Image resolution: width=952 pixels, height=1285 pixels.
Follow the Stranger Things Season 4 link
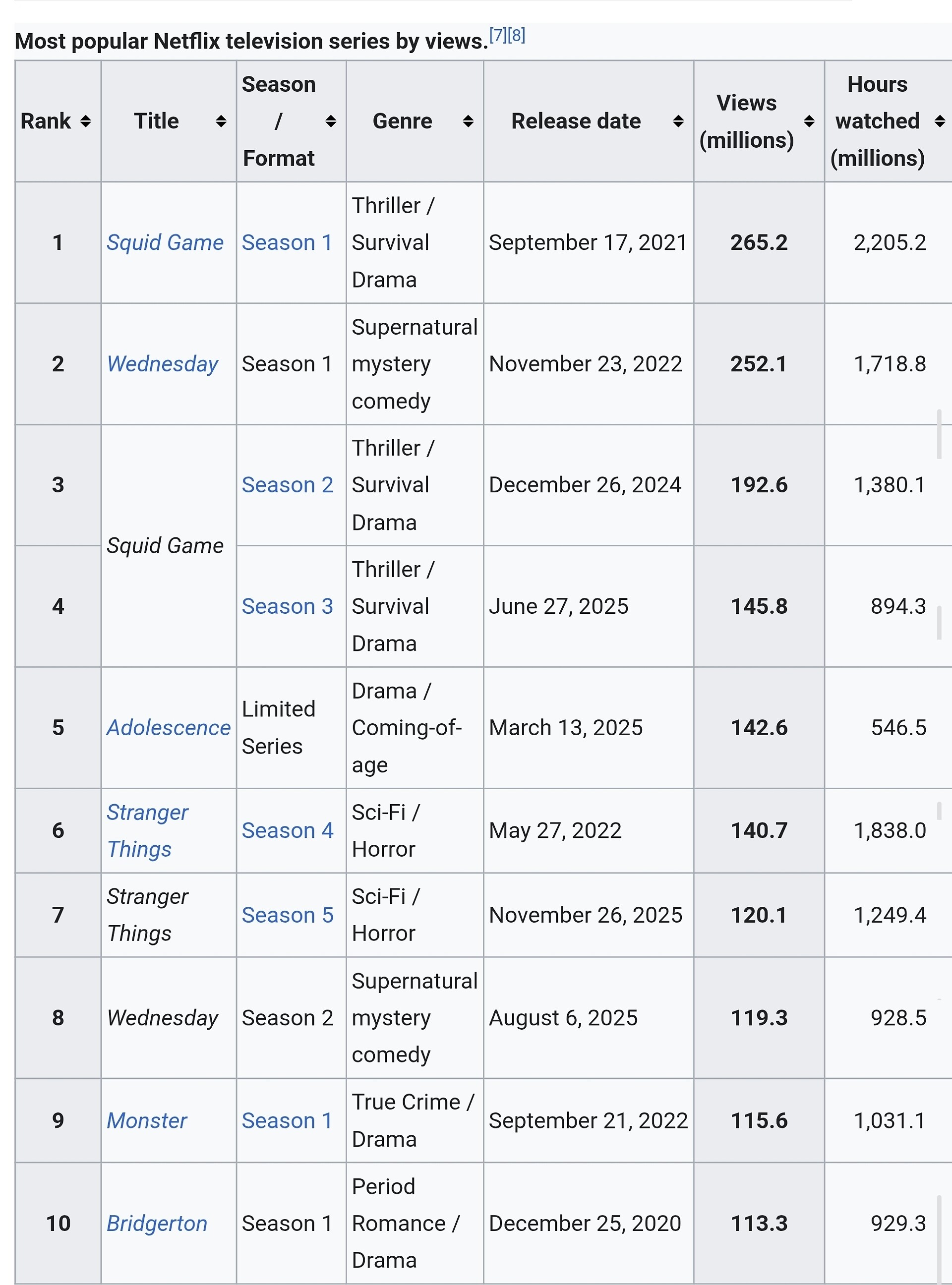287,830
